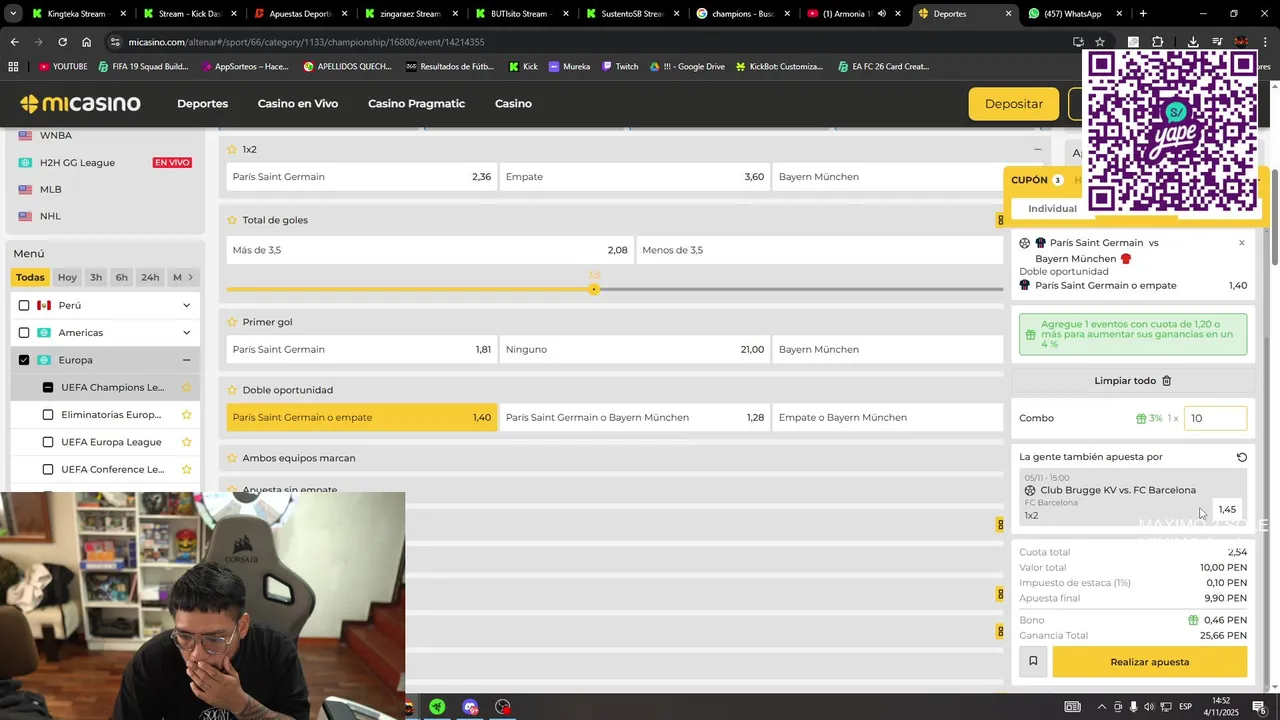Adjust the Total de goles slider handle
1280x720 pixels.
coord(594,289)
